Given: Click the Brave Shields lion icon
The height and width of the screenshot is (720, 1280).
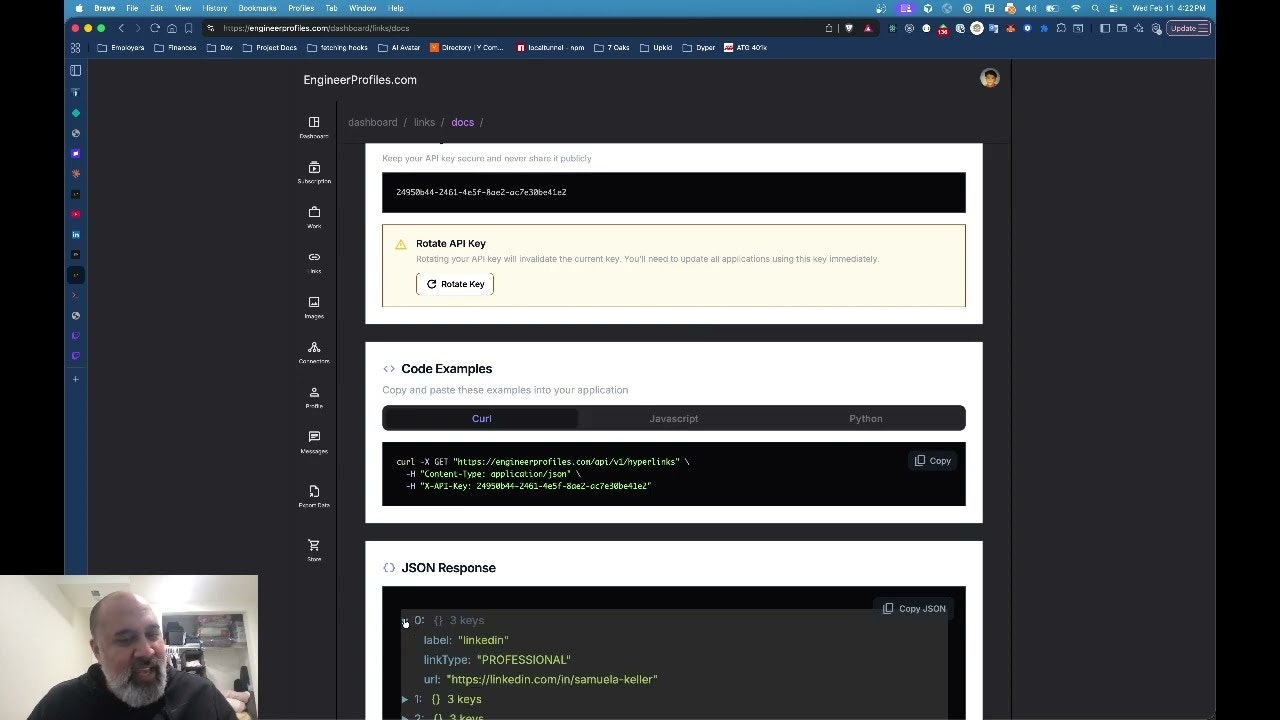Looking at the screenshot, I should pyautogui.click(x=848, y=28).
